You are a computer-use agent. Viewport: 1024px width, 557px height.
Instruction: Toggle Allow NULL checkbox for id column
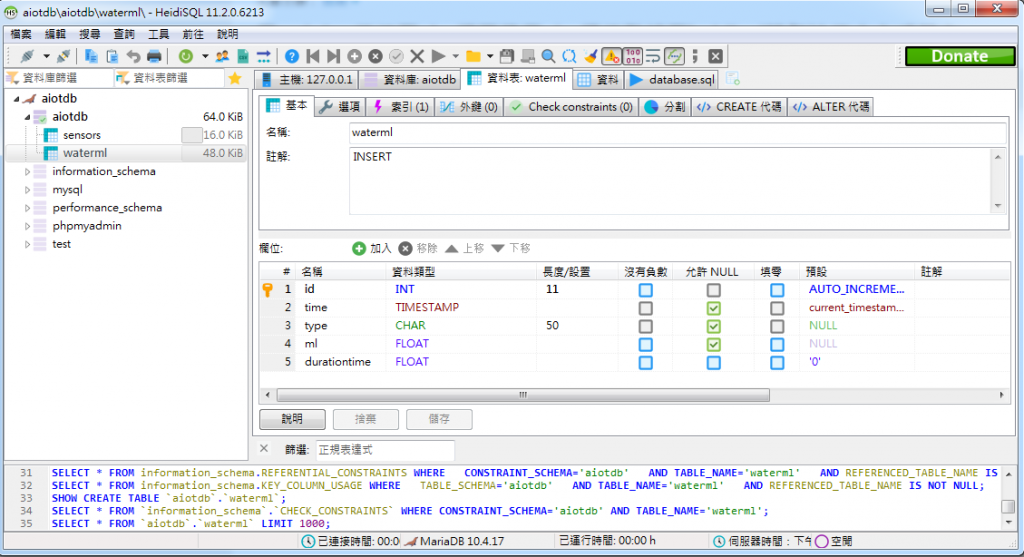(714, 289)
